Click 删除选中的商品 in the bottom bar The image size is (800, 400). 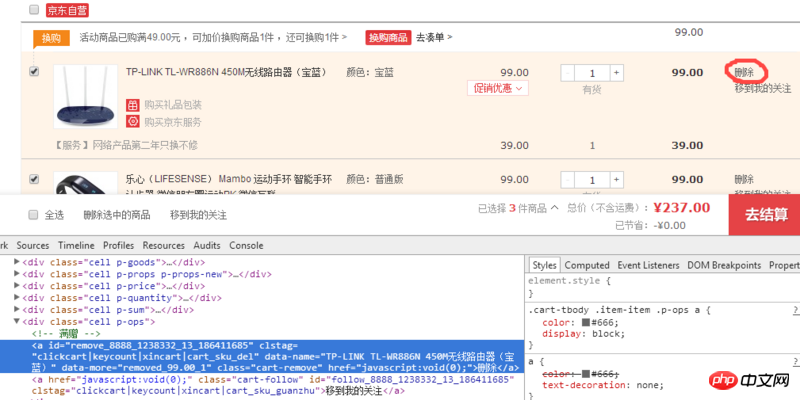[x=117, y=215]
